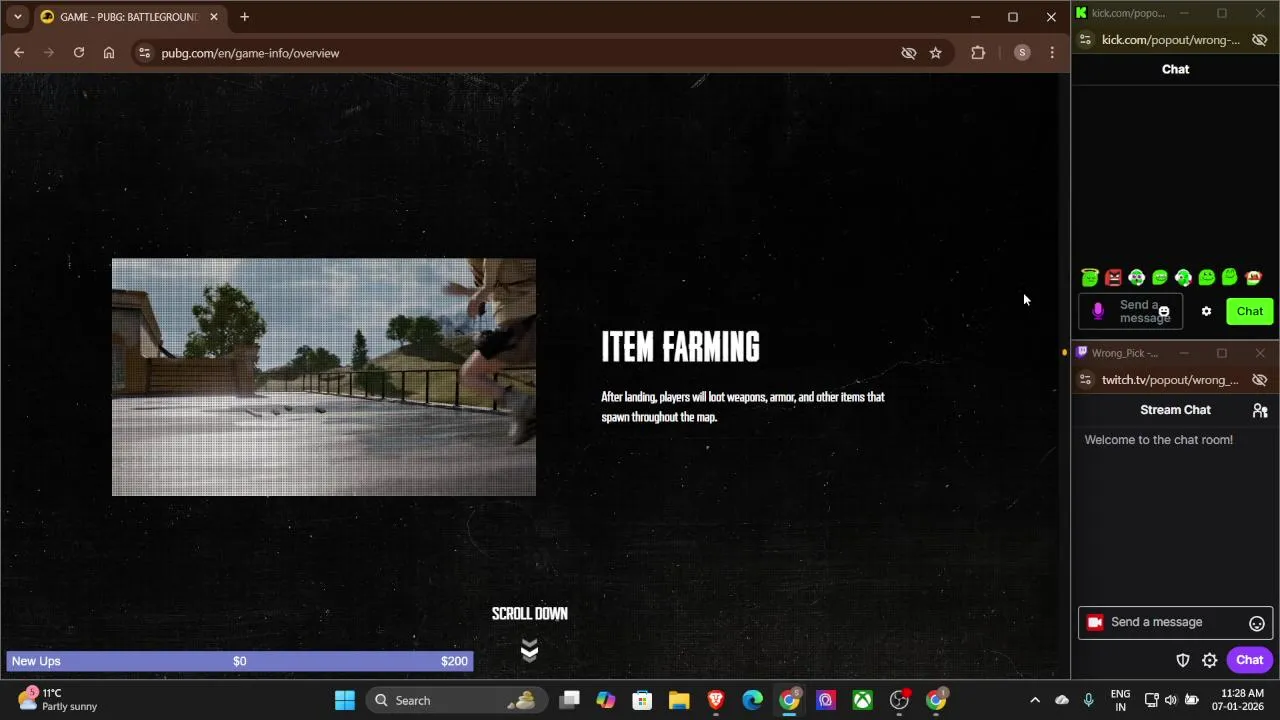Click the OneDrive cloud tray icon
Viewport: 1280px width, 720px height.
pyautogui.click(x=1062, y=700)
